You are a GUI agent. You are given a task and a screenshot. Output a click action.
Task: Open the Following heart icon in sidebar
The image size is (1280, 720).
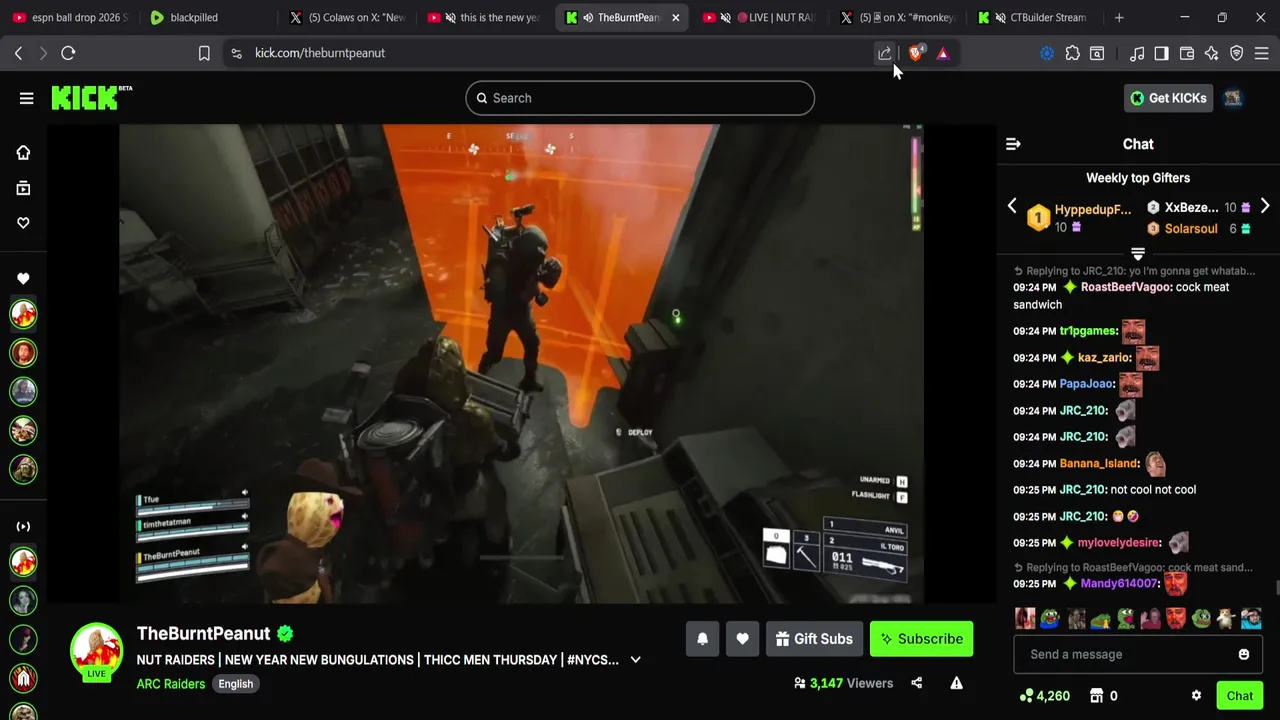pos(23,223)
